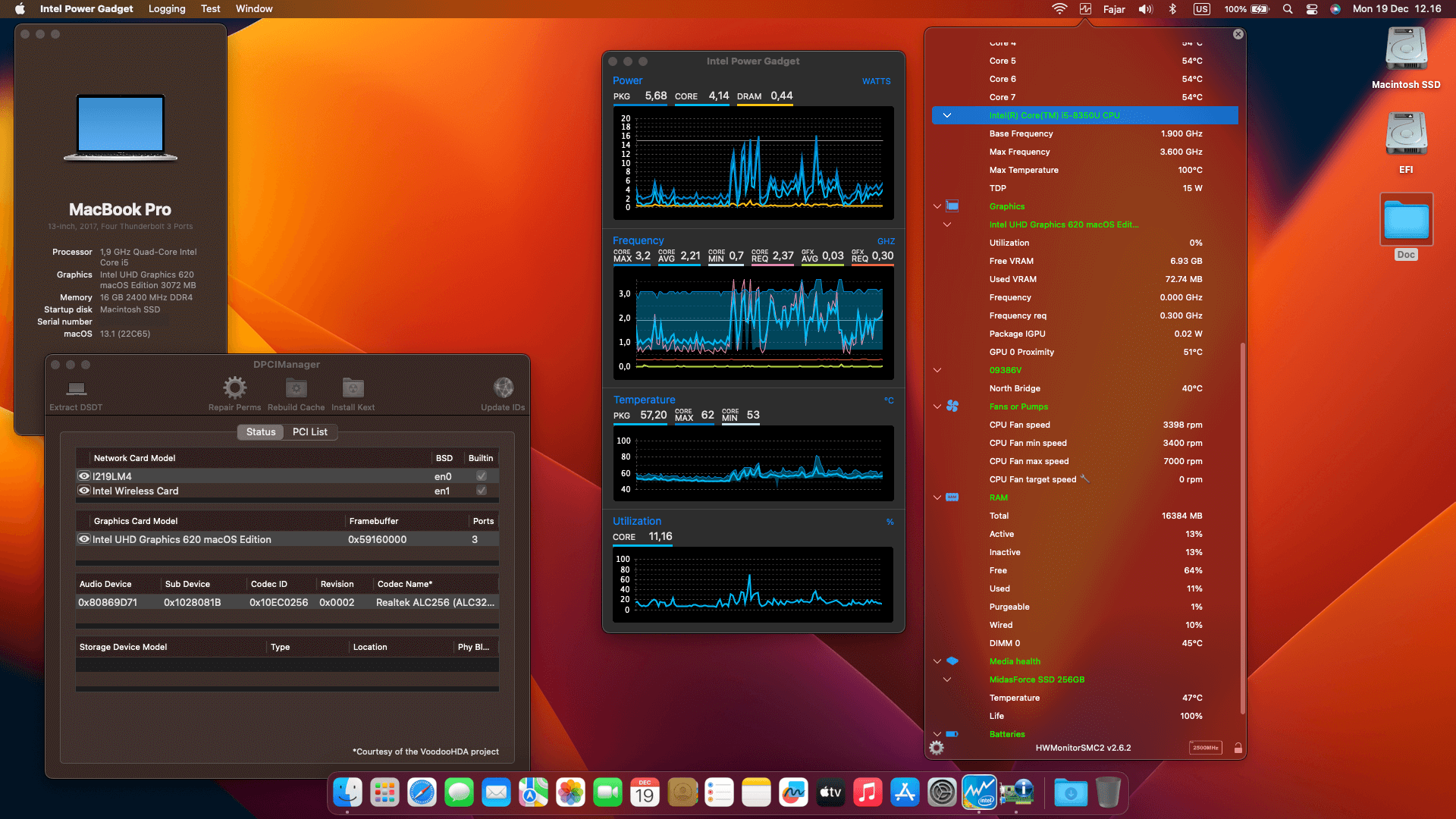The width and height of the screenshot is (1456, 819).
Task: Collapse the Graphics section
Action: 937,206
